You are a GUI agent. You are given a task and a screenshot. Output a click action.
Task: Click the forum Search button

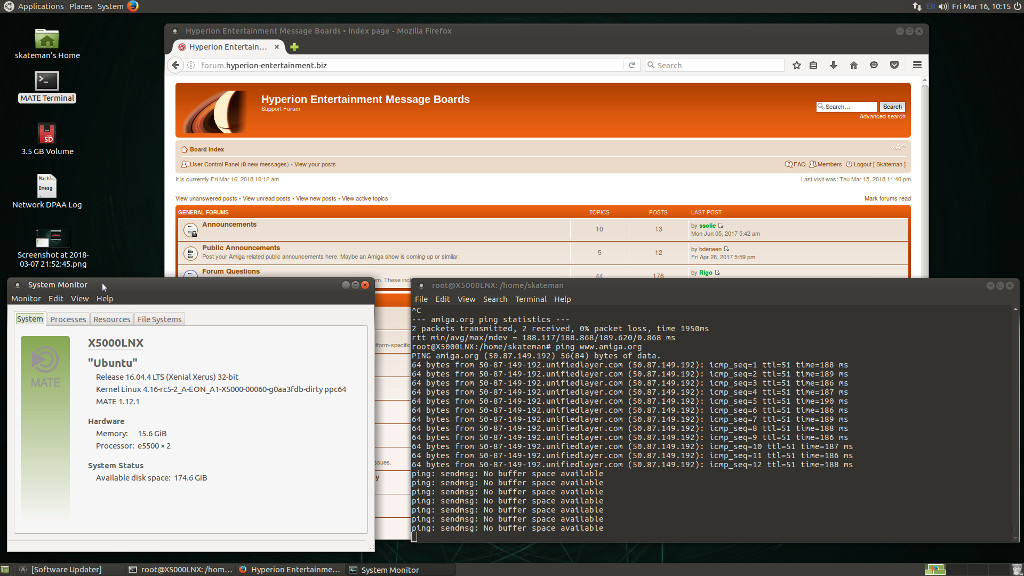(892, 106)
